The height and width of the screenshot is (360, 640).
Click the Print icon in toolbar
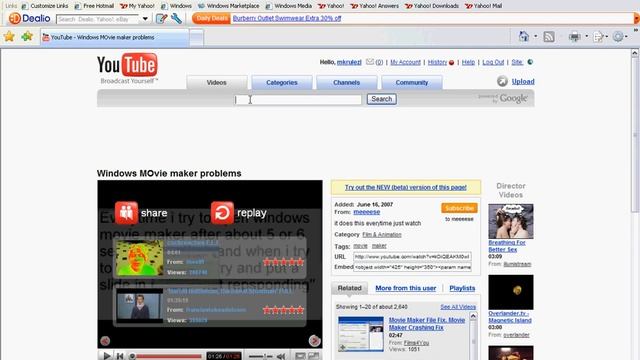[x=575, y=37]
